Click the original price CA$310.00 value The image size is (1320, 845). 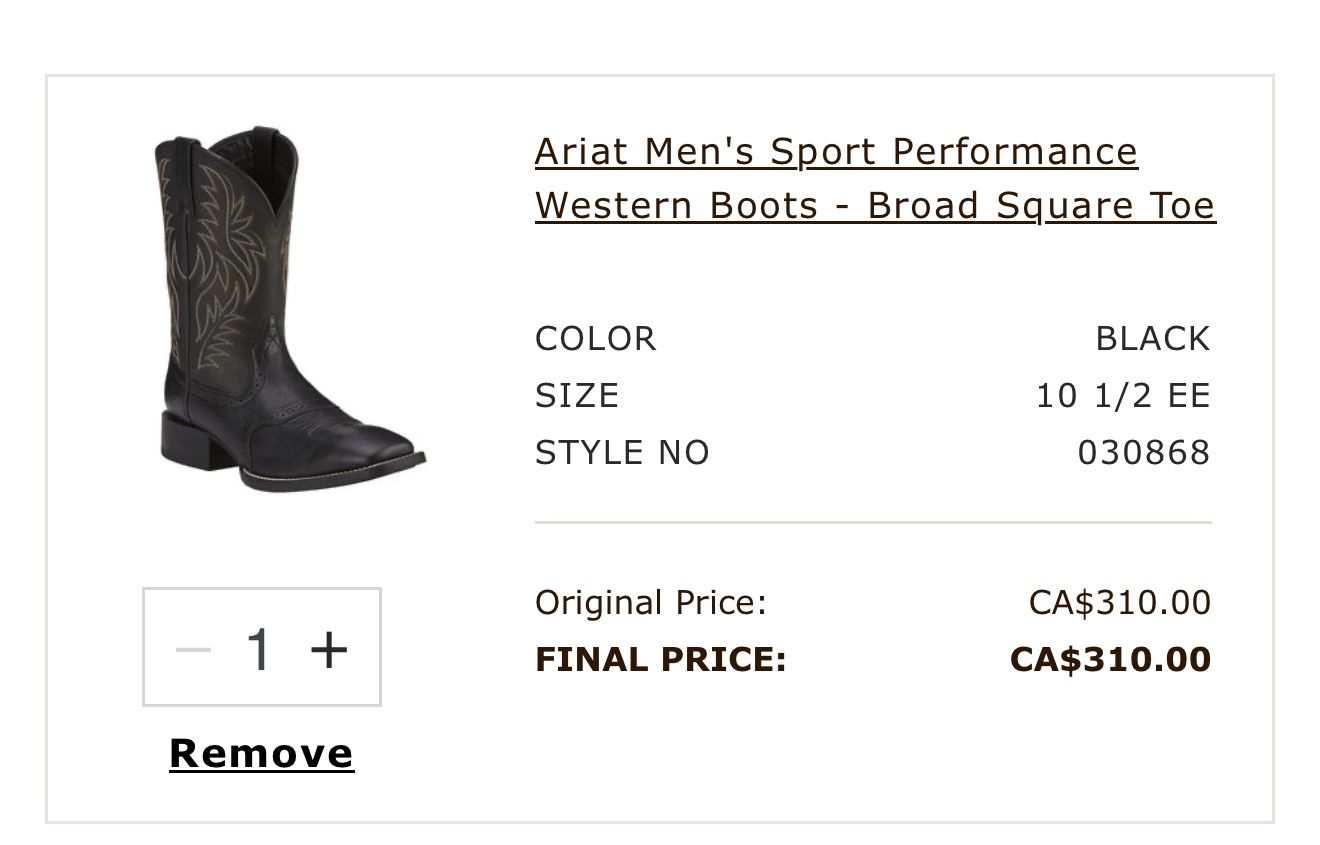click(1119, 602)
